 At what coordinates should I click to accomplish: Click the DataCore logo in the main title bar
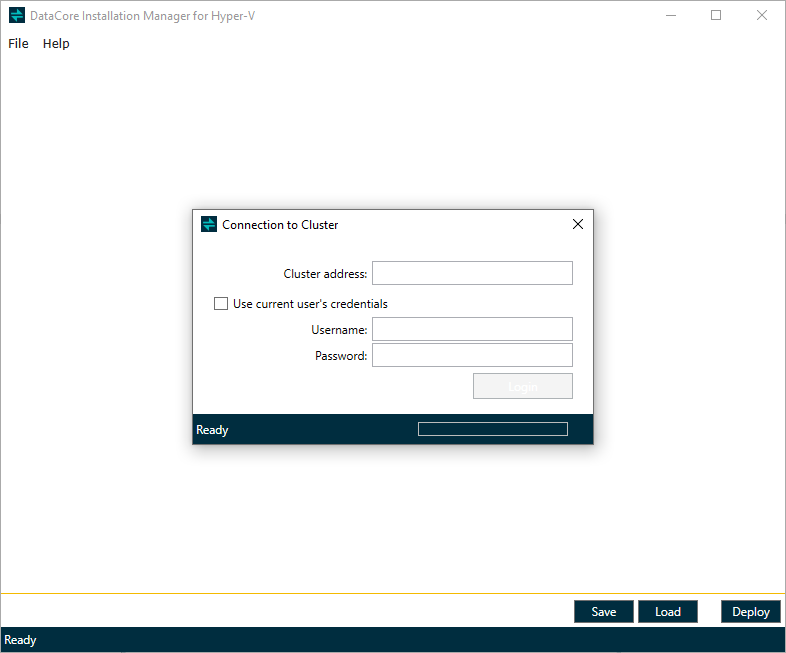(x=16, y=16)
